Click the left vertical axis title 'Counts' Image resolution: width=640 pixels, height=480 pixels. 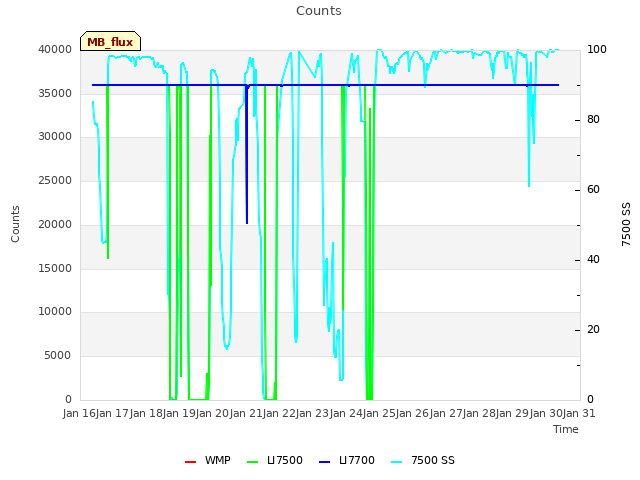tap(15, 224)
